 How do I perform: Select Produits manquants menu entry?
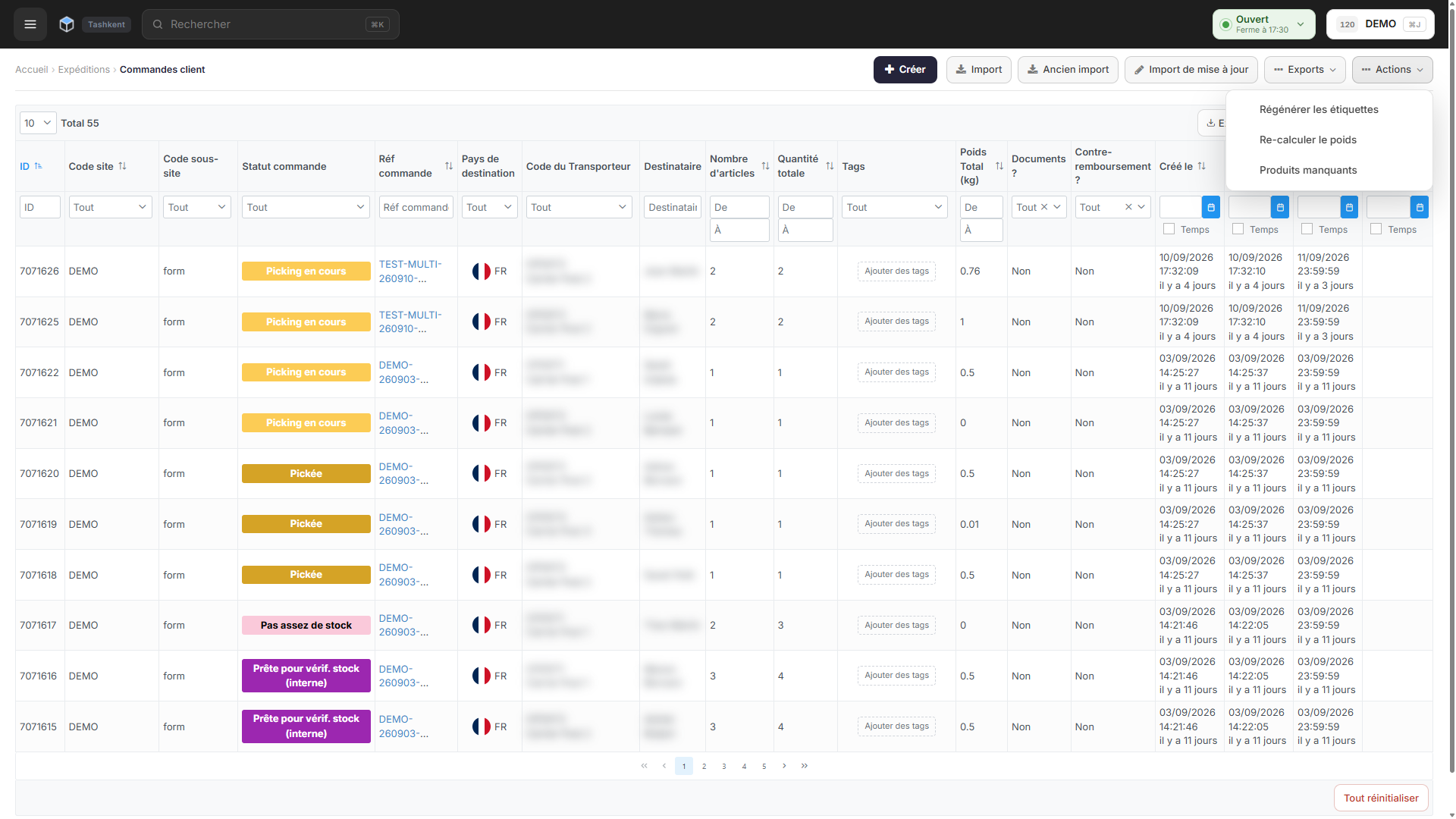pos(1308,170)
